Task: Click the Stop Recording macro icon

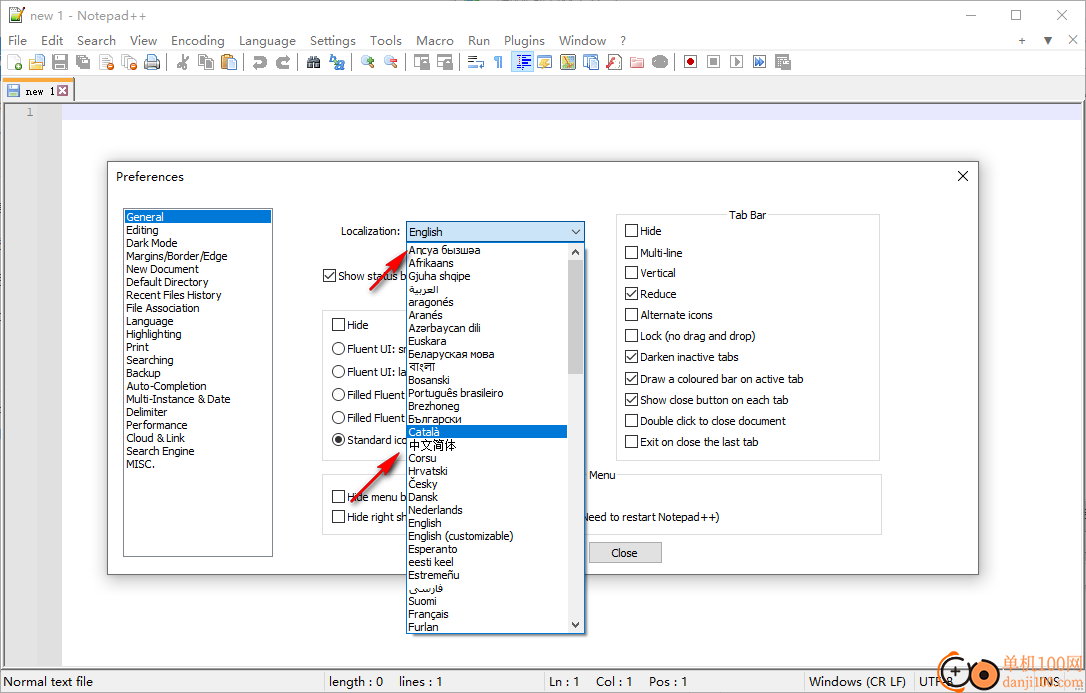Action: 713,62
